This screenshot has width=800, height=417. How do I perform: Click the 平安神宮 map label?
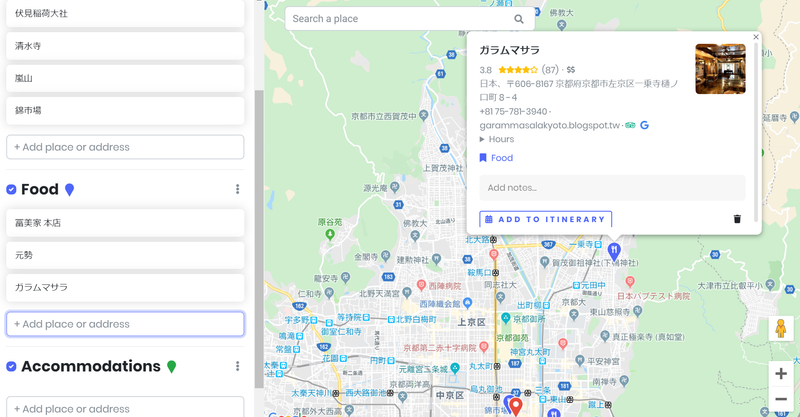point(603,361)
